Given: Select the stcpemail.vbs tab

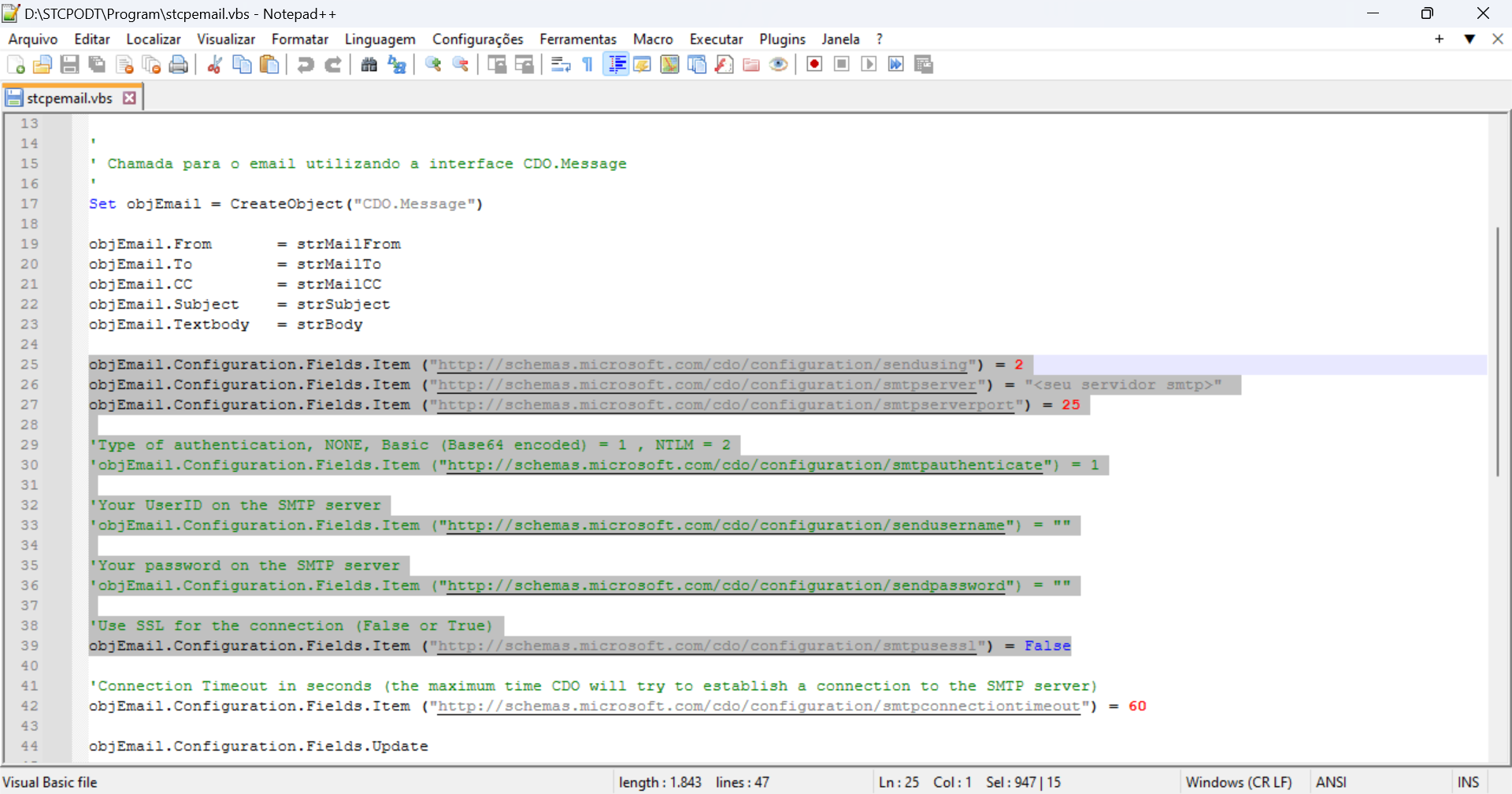Looking at the screenshot, I should click(70, 98).
